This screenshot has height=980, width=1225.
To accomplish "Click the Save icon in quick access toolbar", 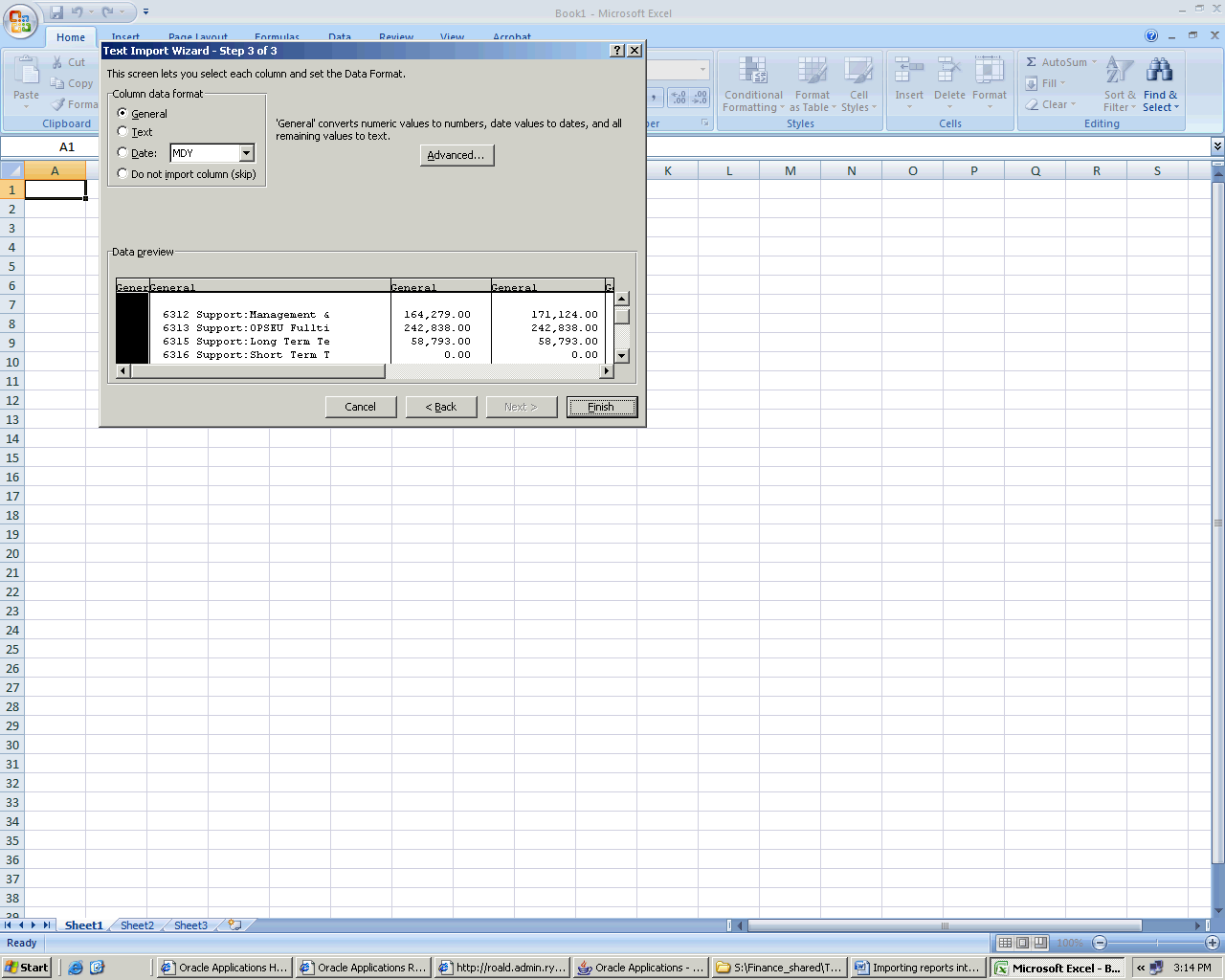I will [x=56, y=12].
